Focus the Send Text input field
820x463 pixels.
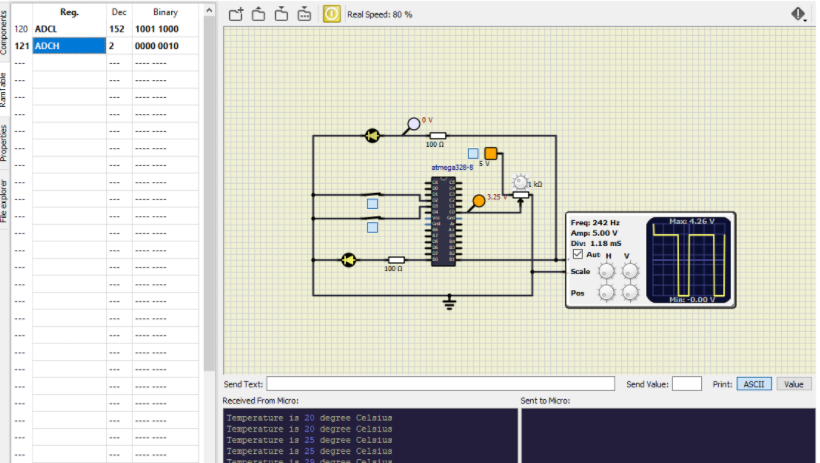click(x=440, y=384)
